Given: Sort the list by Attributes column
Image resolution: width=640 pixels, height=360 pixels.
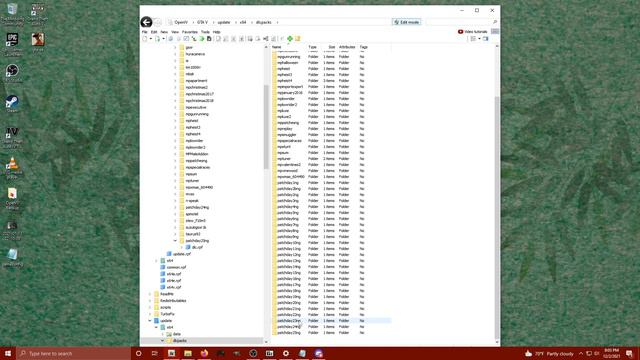Looking at the screenshot, I should (347, 47).
